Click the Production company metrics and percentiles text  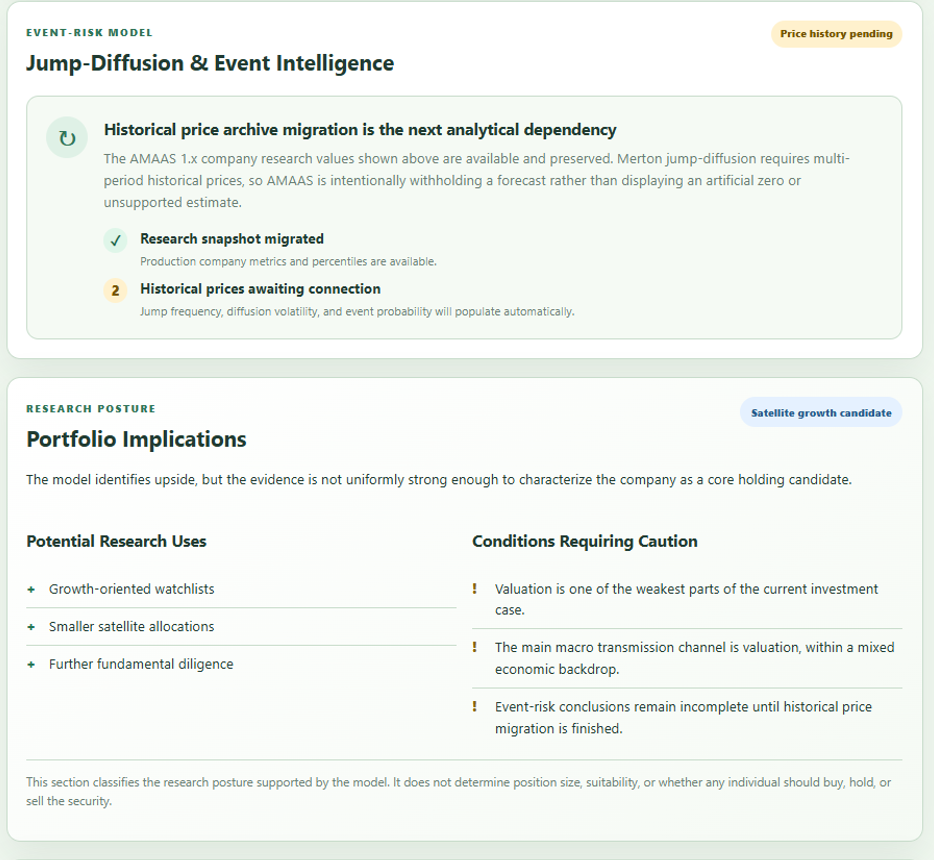tap(288, 261)
